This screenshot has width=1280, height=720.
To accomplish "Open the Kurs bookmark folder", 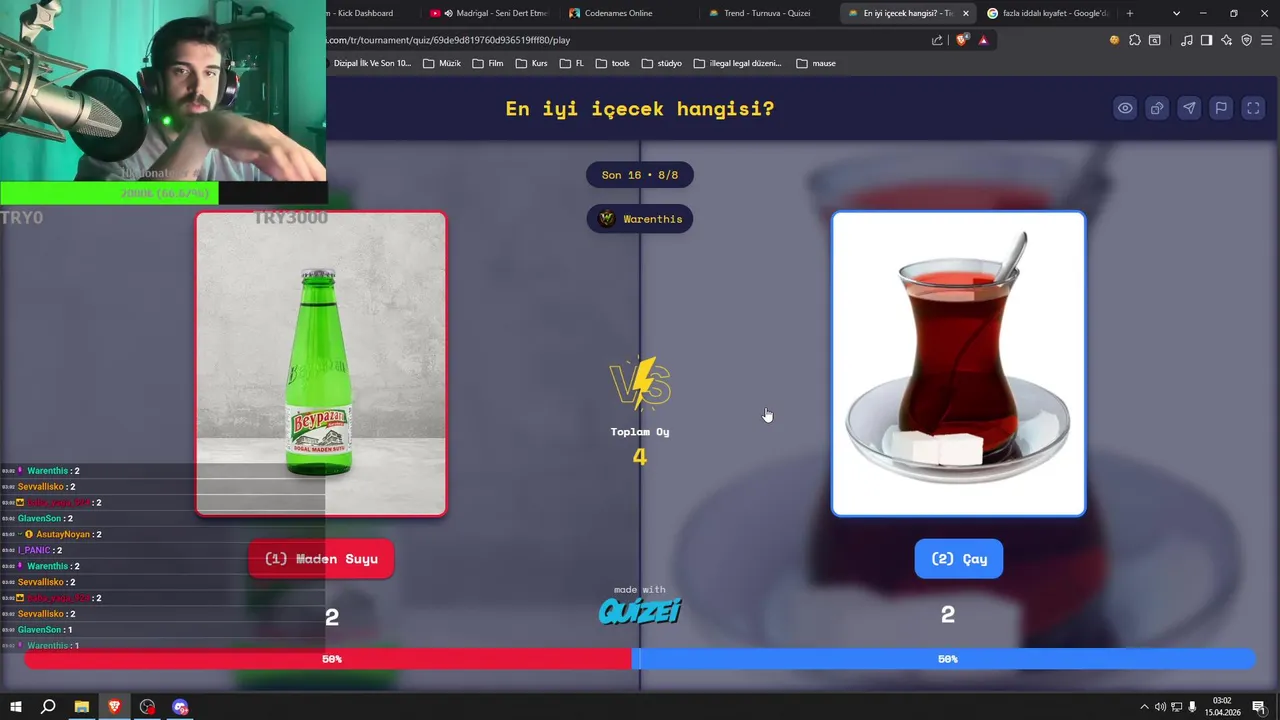I will pyautogui.click(x=532, y=63).
